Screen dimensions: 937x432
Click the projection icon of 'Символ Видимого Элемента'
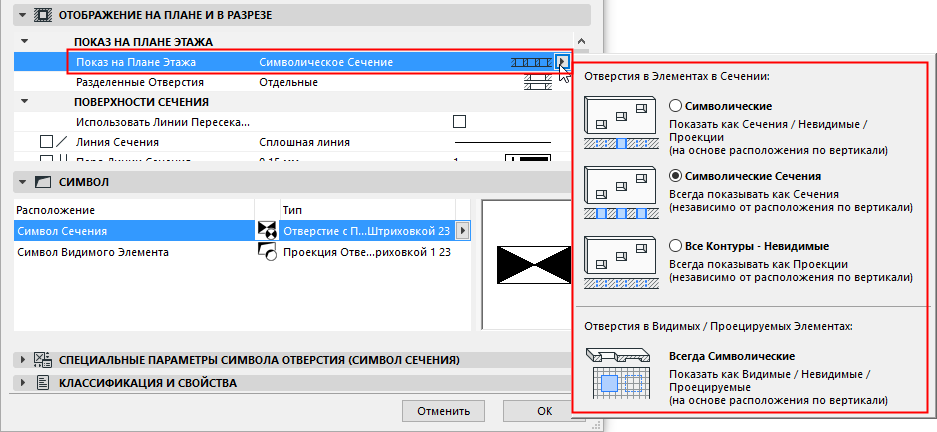click(x=266, y=252)
